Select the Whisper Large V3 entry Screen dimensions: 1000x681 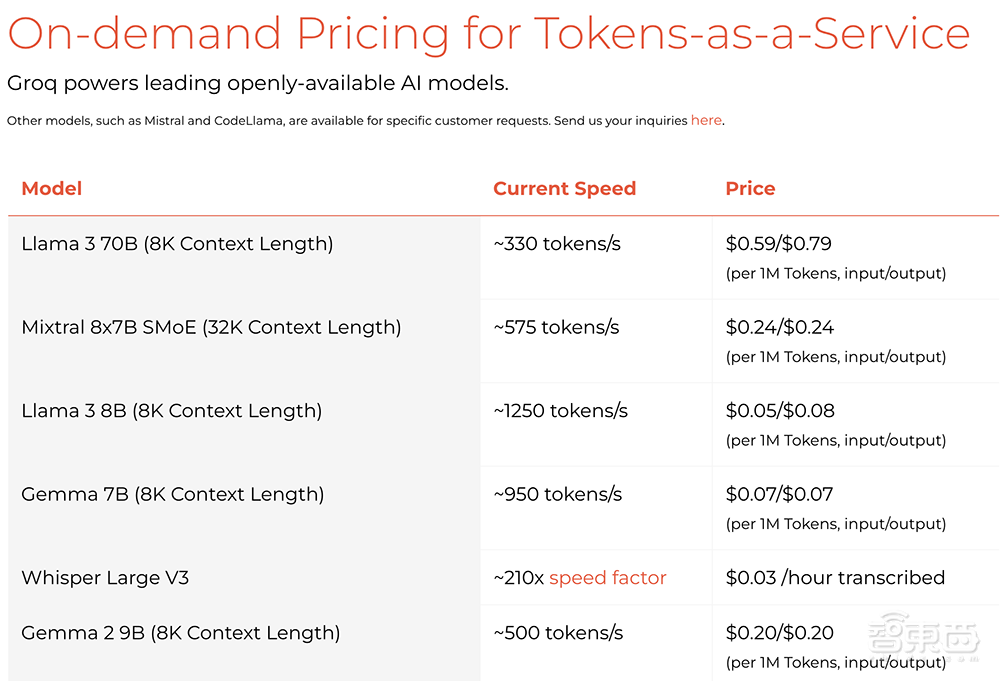[105, 578]
